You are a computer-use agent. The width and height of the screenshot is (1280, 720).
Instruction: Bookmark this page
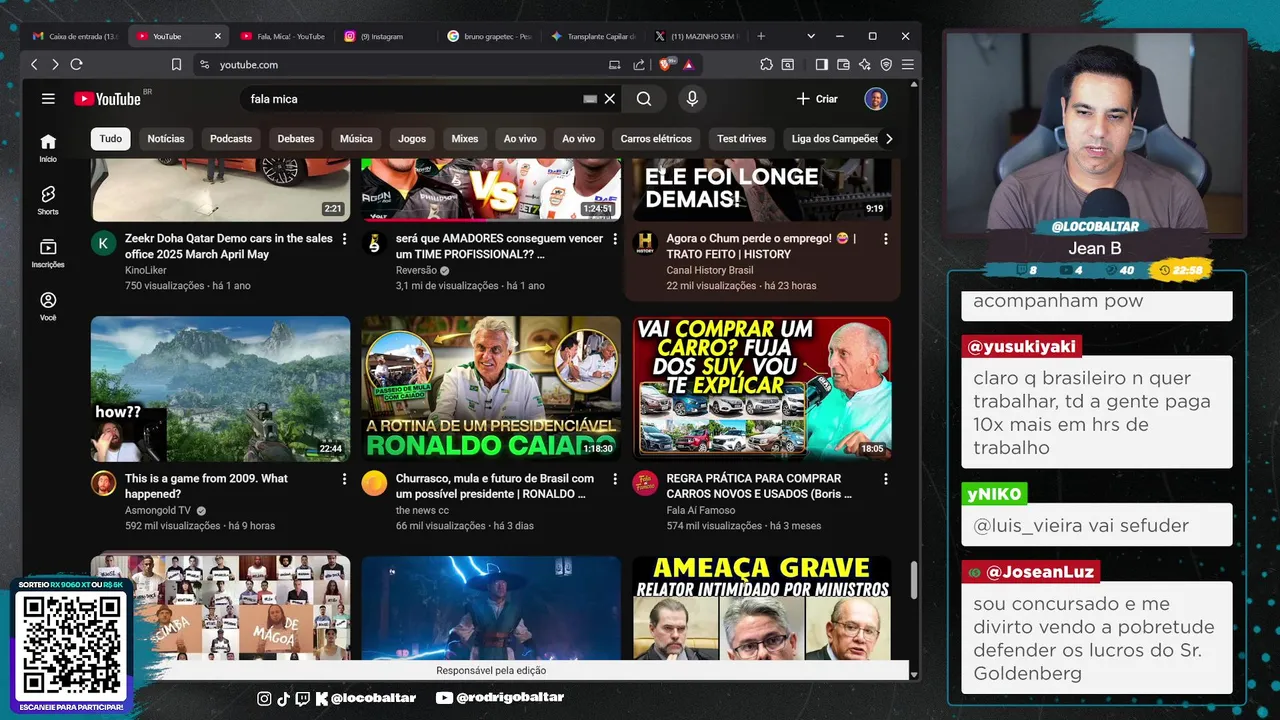pos(176,64)
